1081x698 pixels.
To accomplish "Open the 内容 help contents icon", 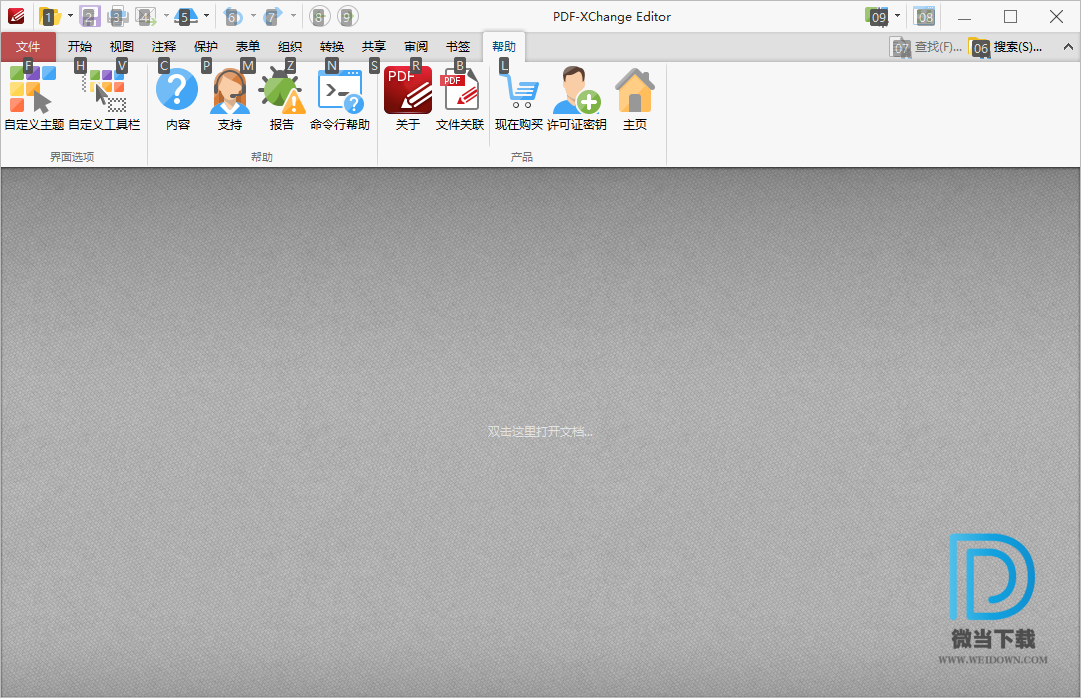I will click(177, 97).
